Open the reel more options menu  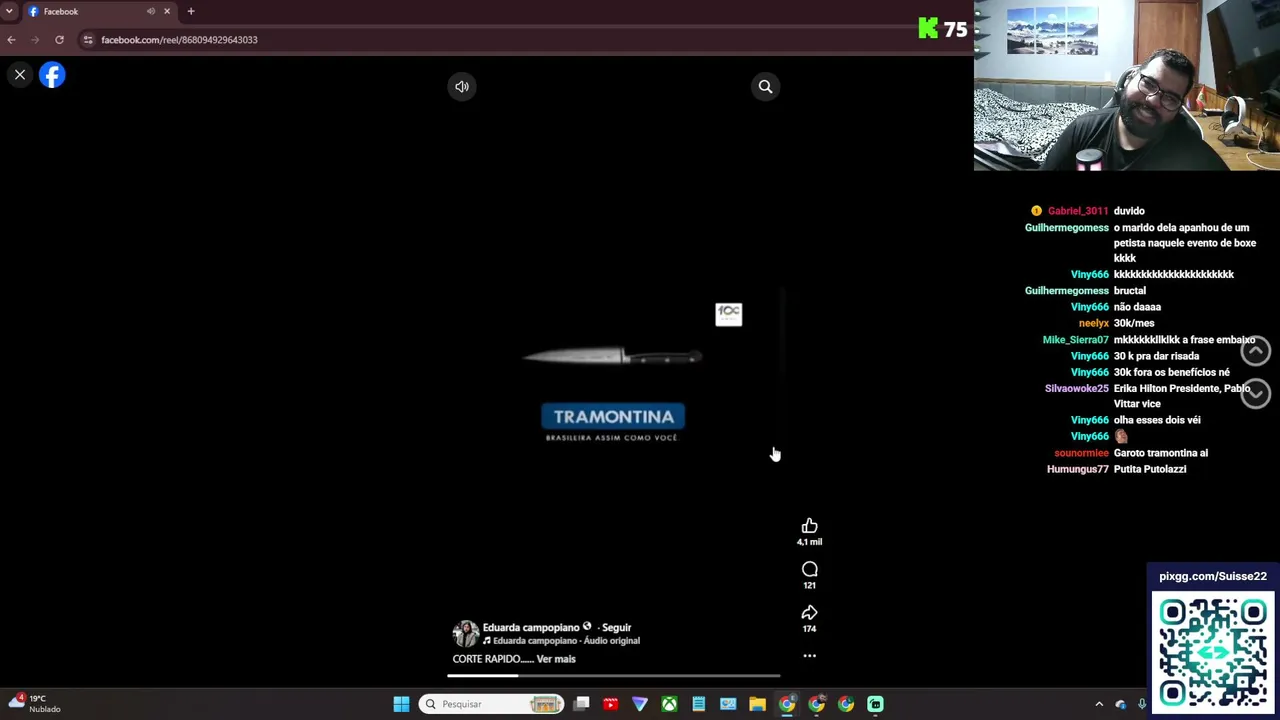click(810, 656)
